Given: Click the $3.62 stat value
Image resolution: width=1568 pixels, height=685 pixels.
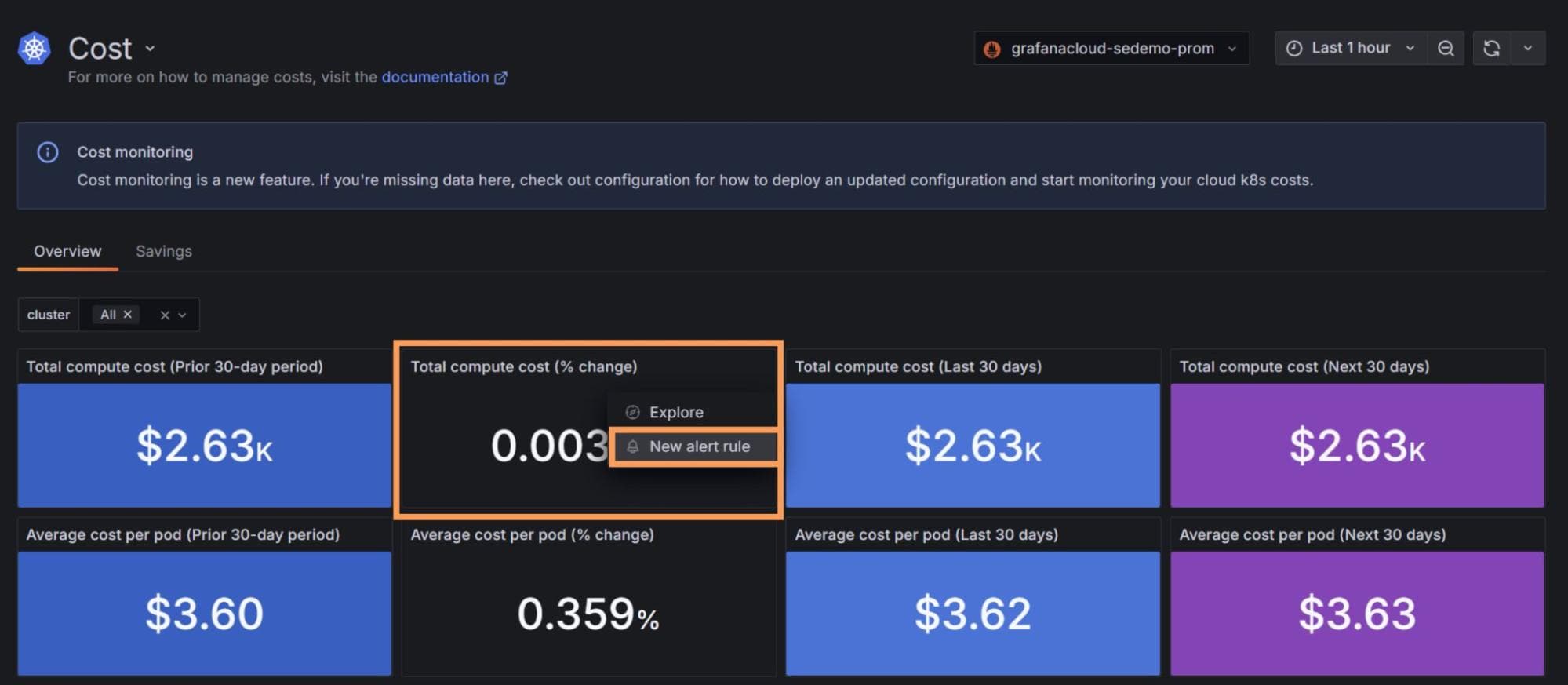Looking at the screenshot, I should [973, 614].
